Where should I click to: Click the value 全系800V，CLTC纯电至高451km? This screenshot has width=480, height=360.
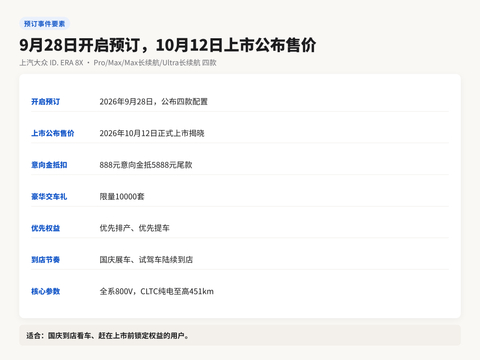point(157,291)
